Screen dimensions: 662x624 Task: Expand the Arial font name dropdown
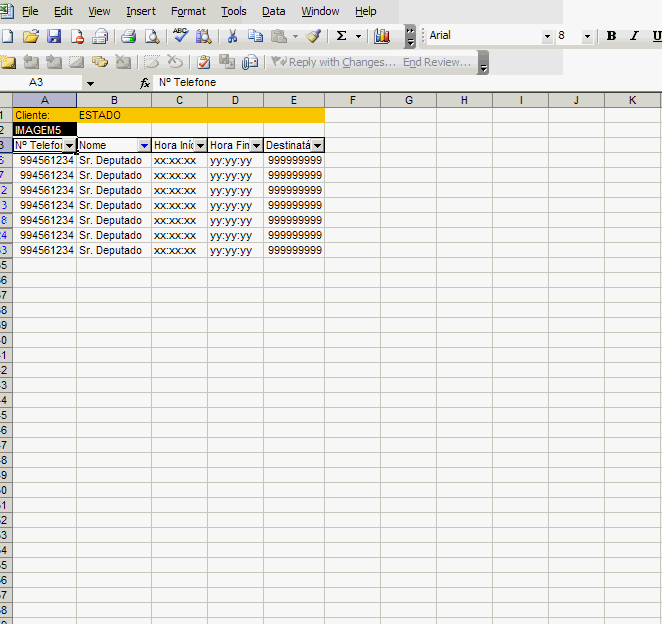547,36
